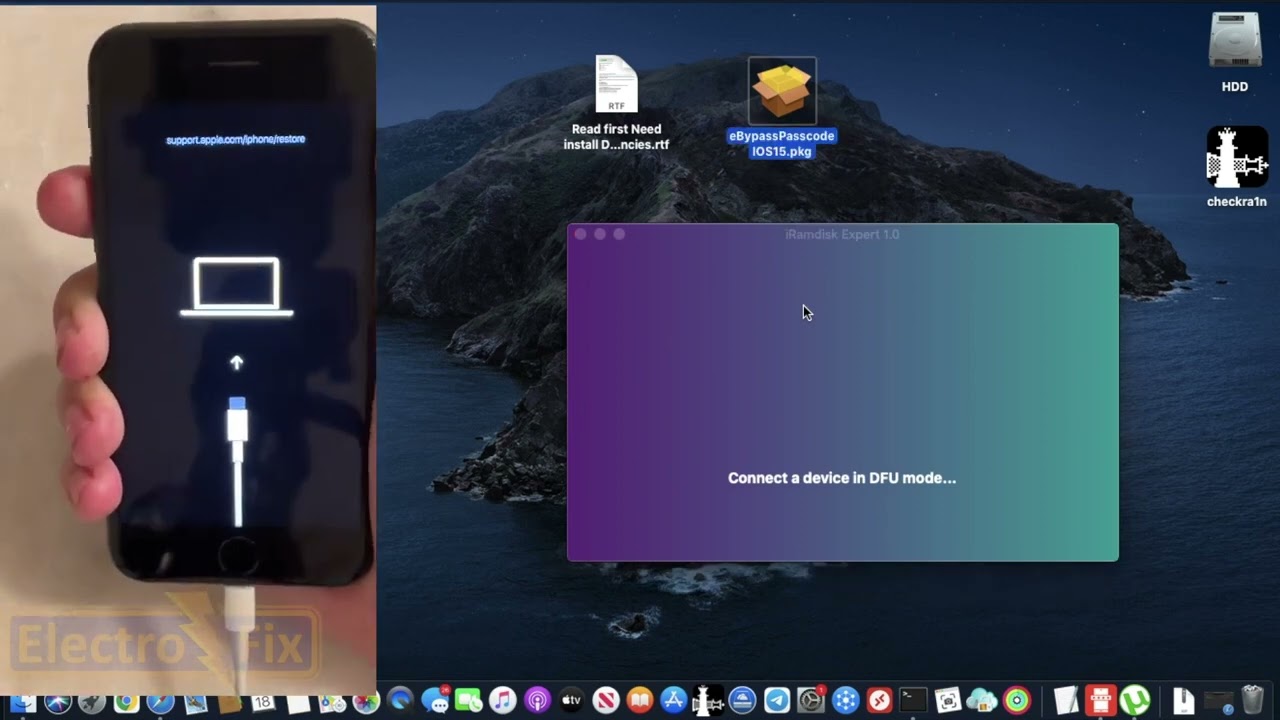Open the screenshot camera icon in the dock
Screen dimensions: 1280x720
(948, 701)
